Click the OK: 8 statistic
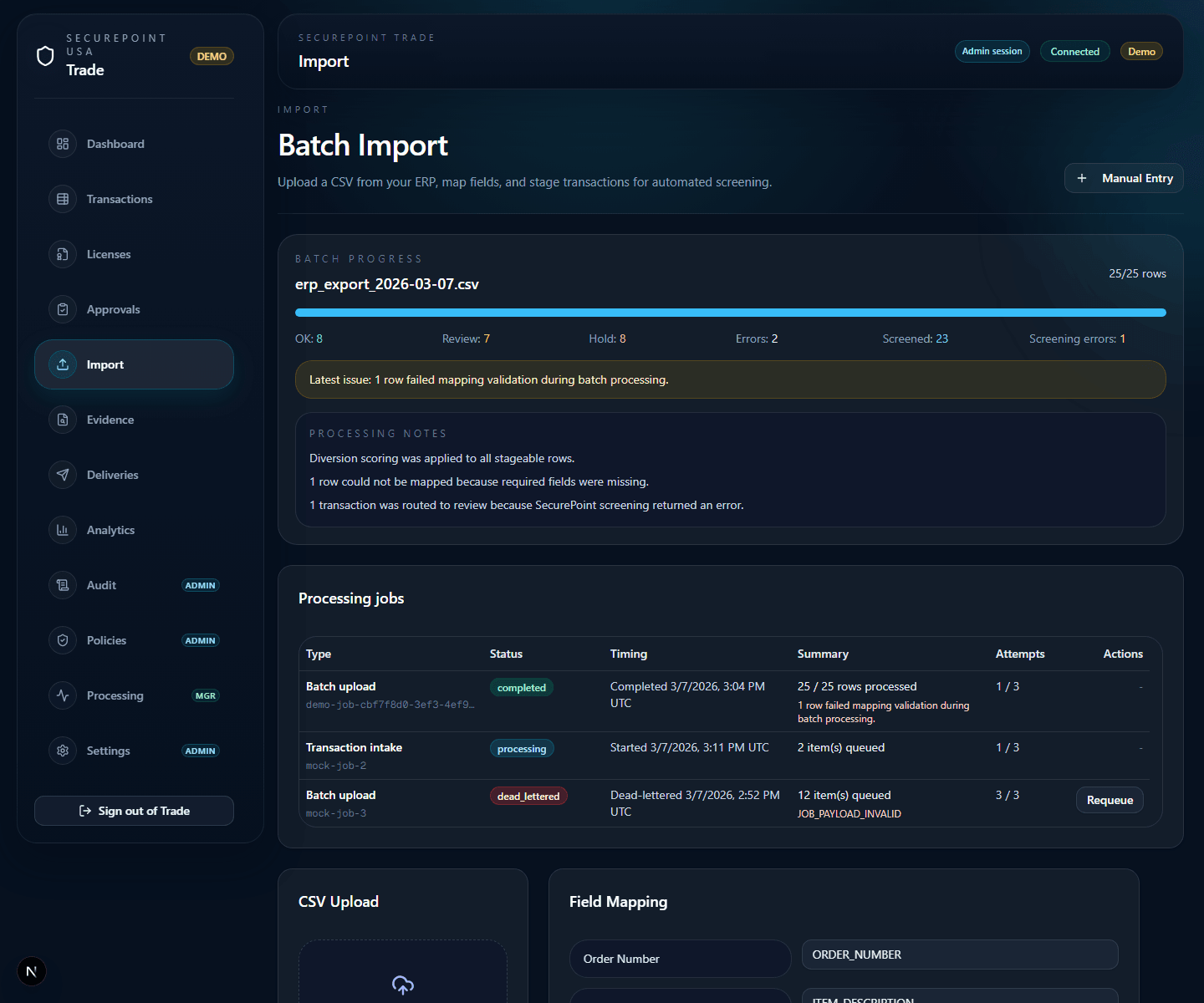Viewport: 1204px width, 1003px height. (309, 339)
